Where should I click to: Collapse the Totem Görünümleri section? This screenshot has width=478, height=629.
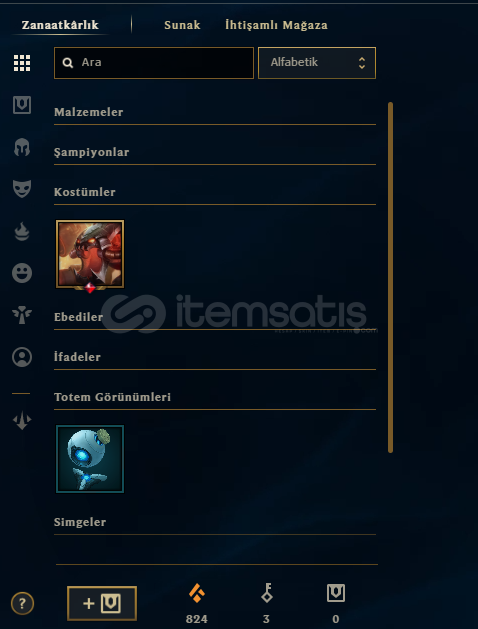click(215, 397)
